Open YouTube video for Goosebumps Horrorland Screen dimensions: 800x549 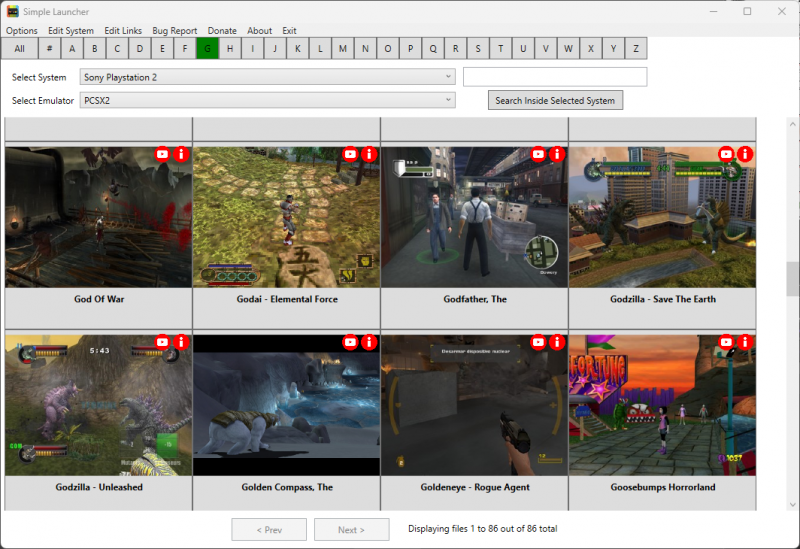tap(726, 342)
